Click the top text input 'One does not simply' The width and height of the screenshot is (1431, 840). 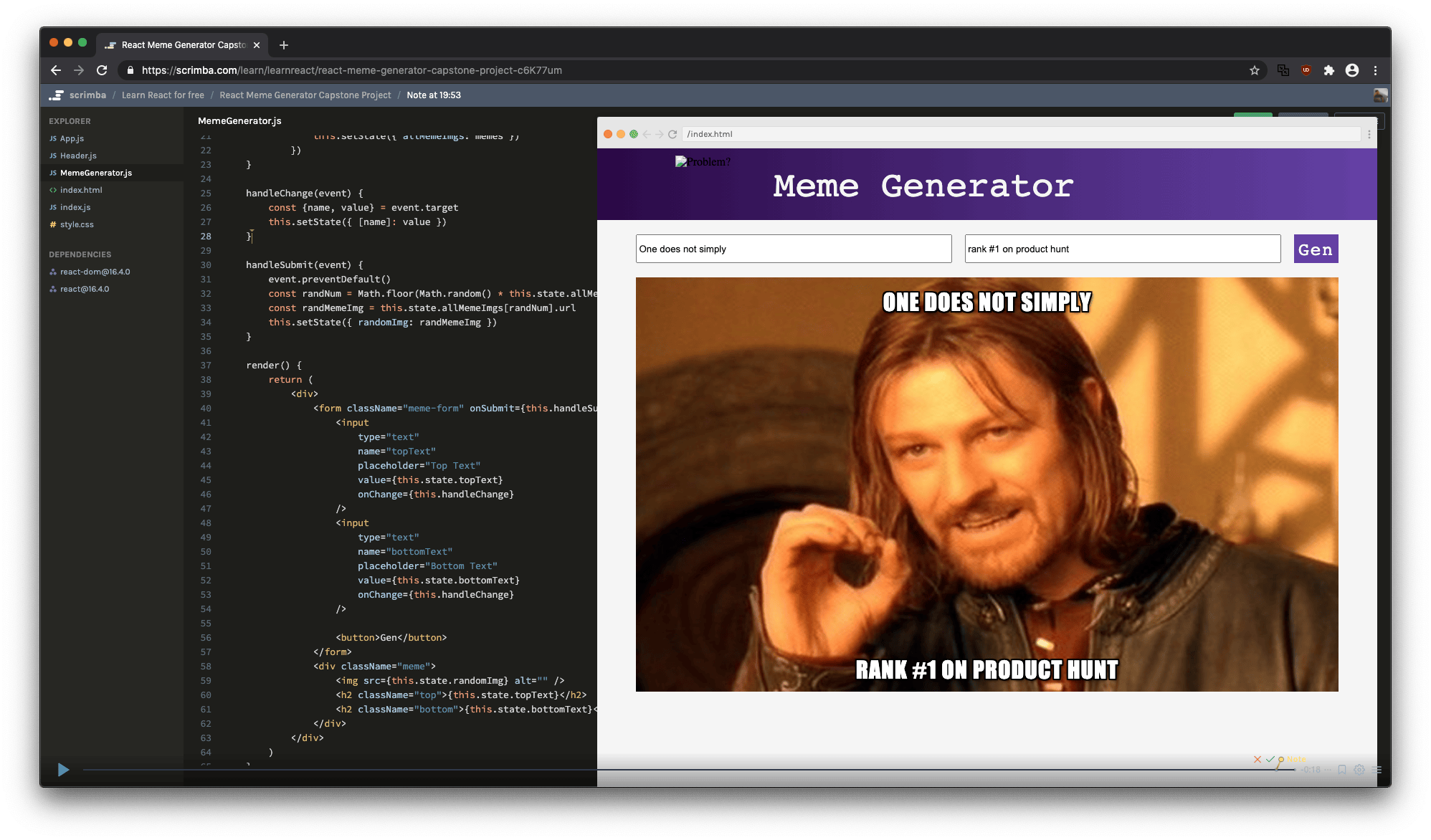coord(794,249)
